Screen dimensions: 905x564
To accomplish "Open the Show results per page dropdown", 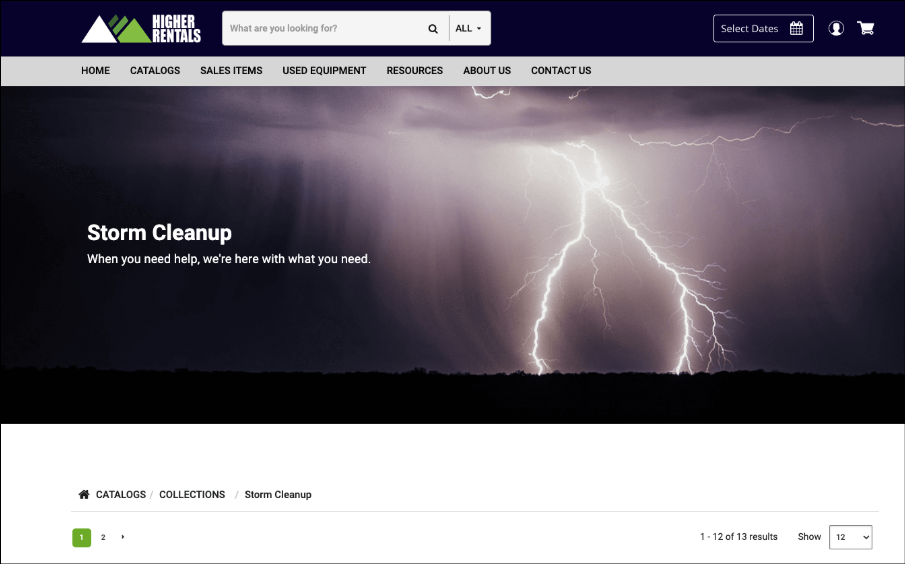I will (x=850, y=537).
